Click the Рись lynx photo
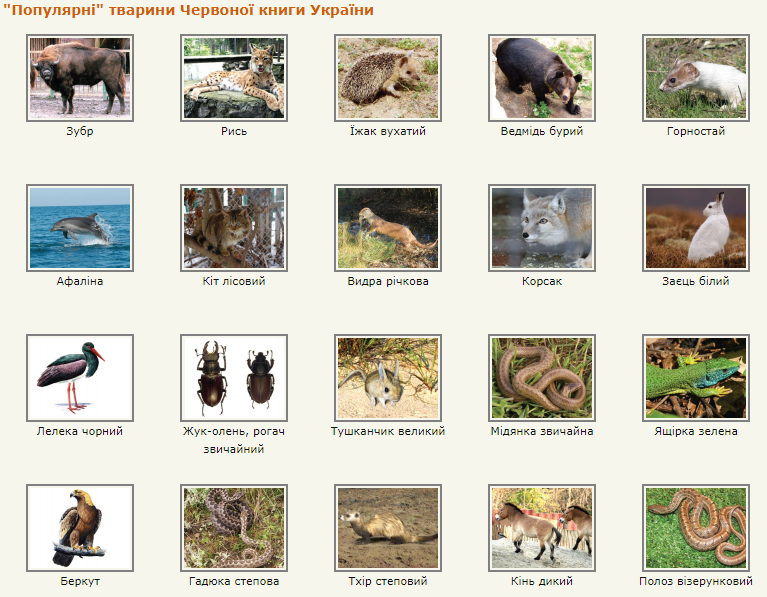The height and width of the screenshot is (597, 767). (x=234, y=78)
